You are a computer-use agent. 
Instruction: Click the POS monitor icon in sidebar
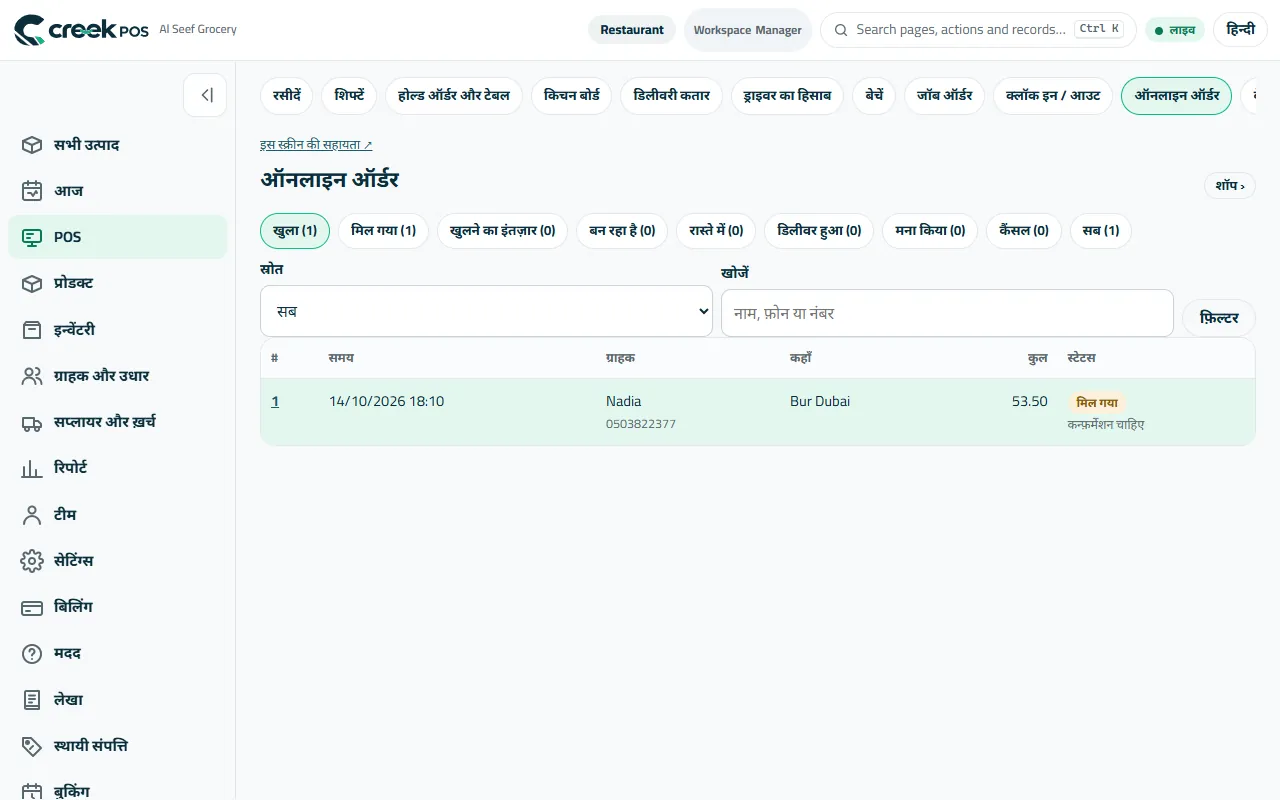pos(32,237)
